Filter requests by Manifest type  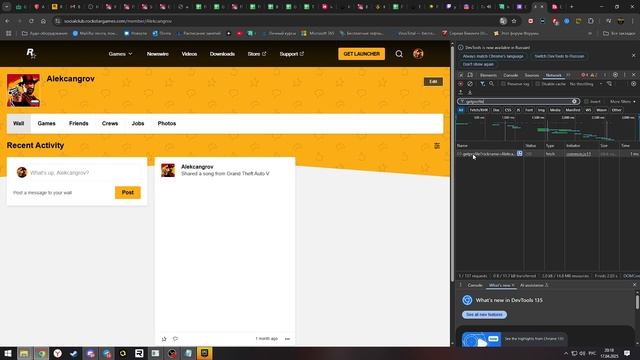[x=573, y=110]
